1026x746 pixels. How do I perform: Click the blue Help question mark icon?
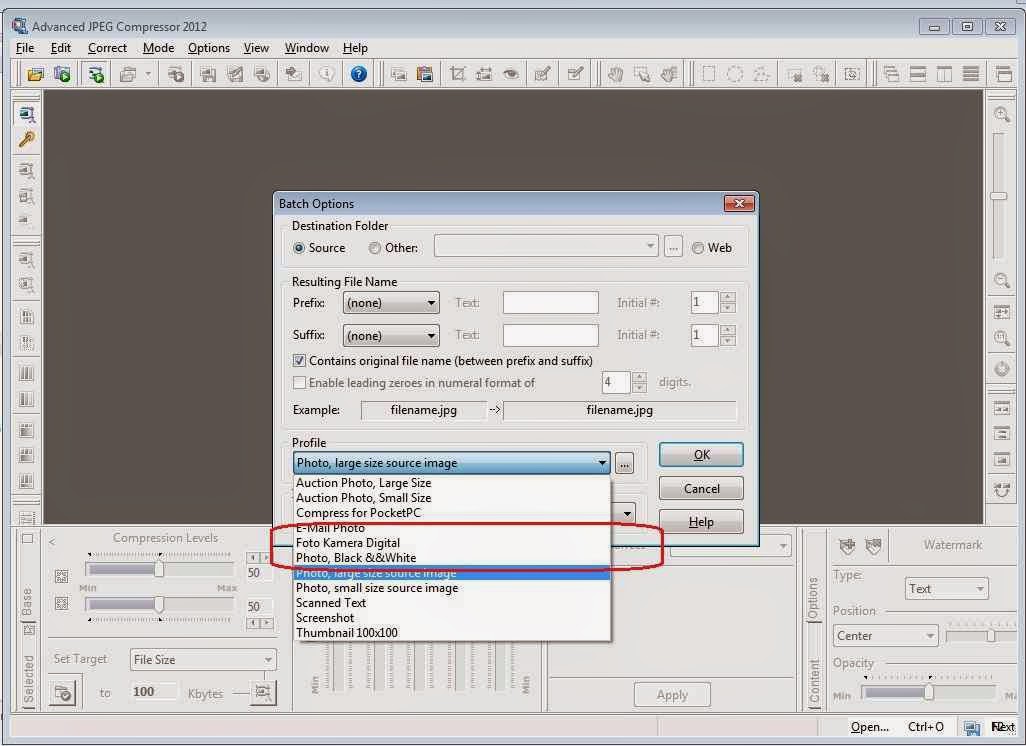click(x=359, y=74)
